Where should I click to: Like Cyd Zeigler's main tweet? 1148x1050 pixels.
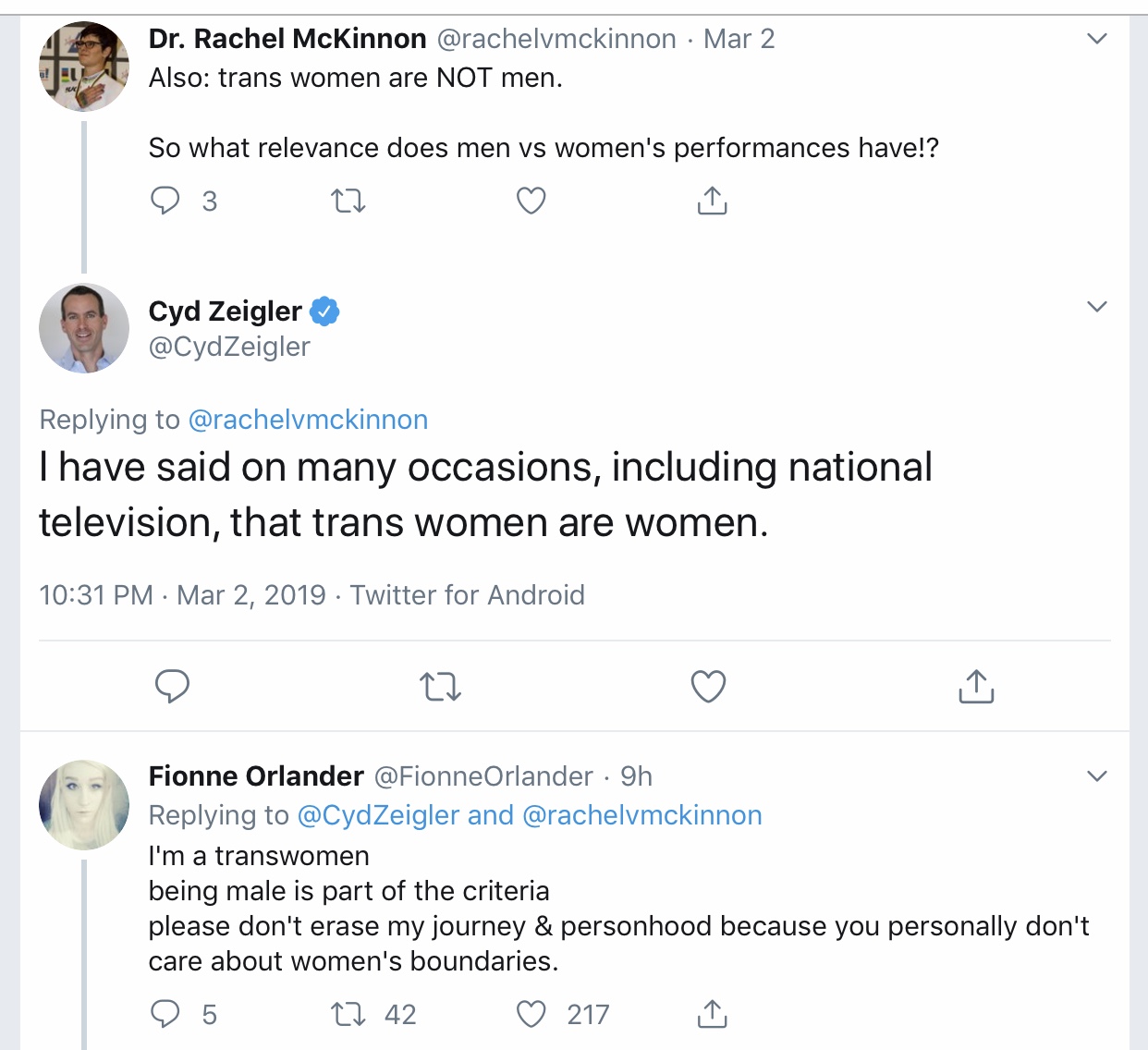(x=708, y=687)
